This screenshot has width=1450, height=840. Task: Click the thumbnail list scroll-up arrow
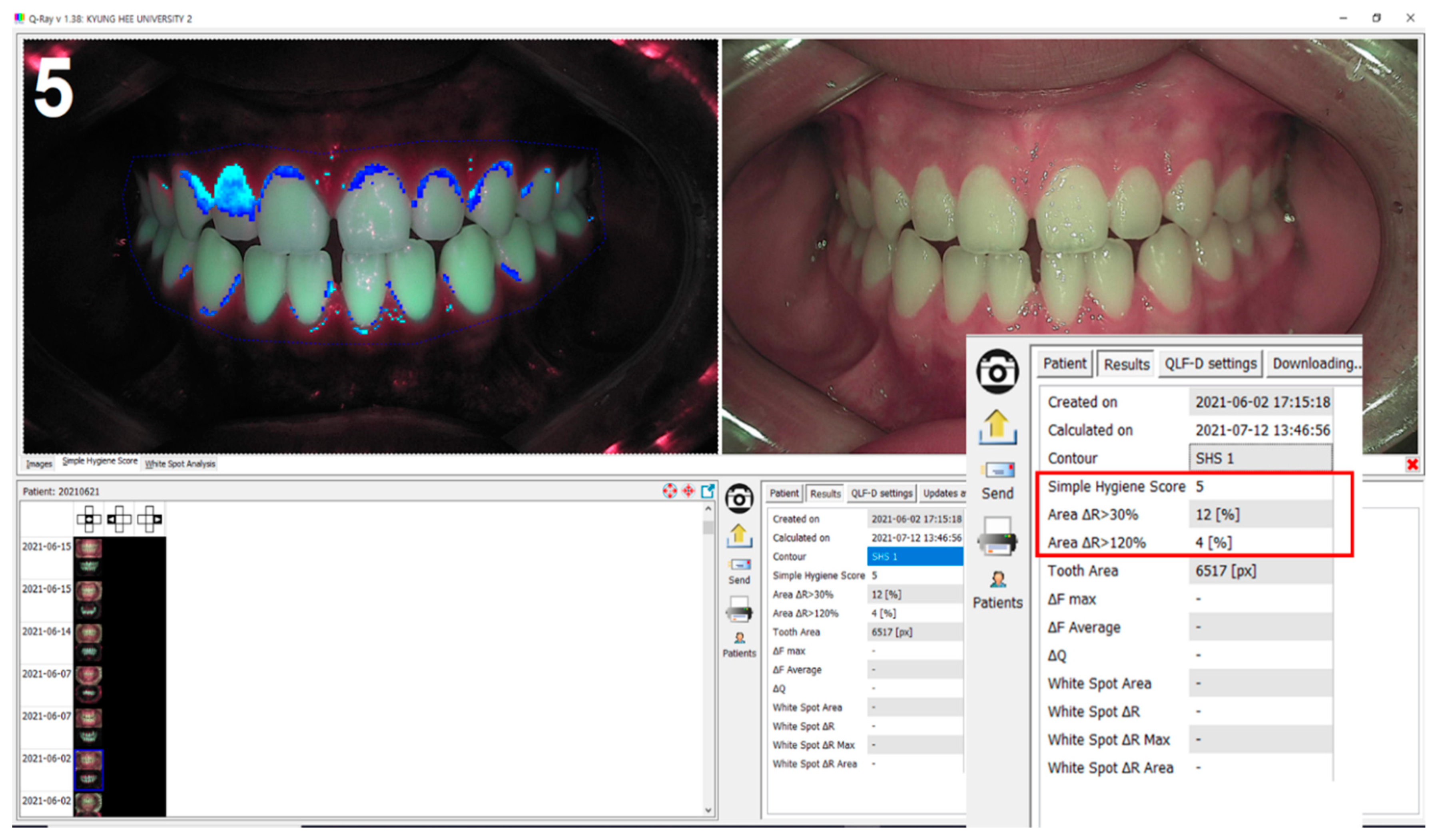pyautogui.click(x=708, y=509)
